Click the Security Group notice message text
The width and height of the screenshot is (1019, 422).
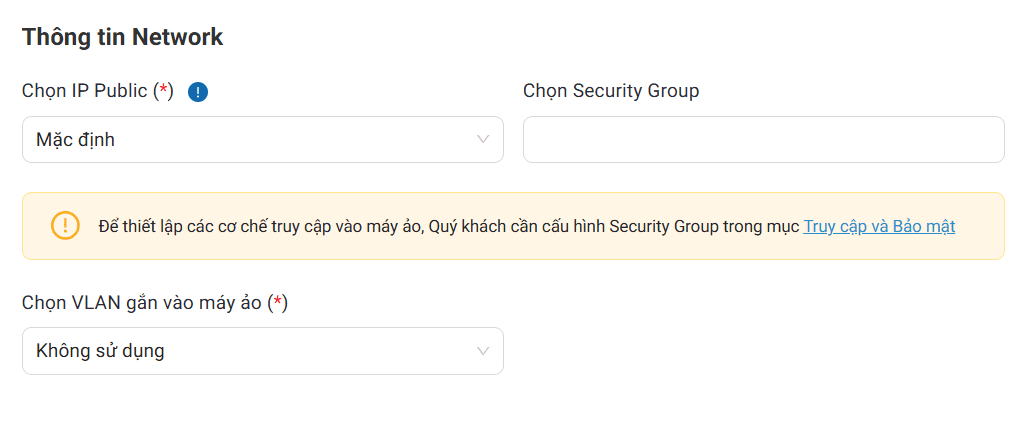tap(450, 226)
